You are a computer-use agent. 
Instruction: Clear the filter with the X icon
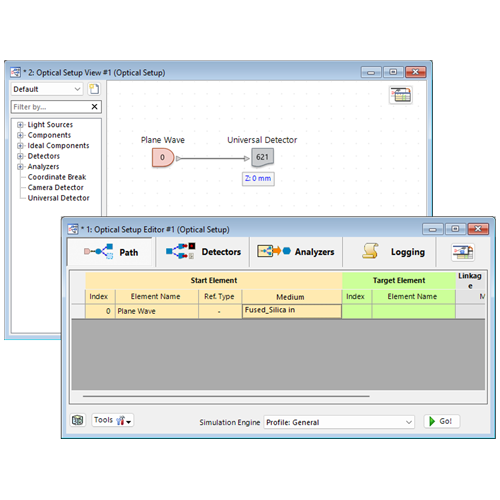coord(94,107)
